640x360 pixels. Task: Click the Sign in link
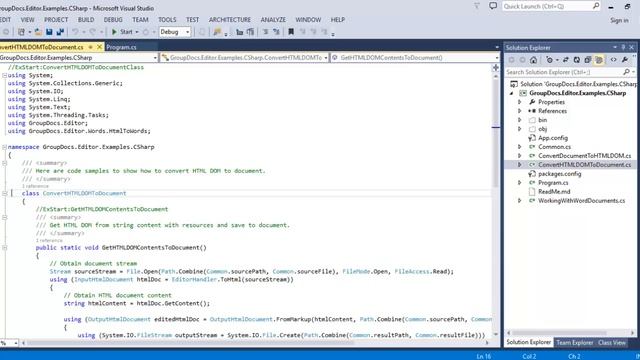[619, 20]
